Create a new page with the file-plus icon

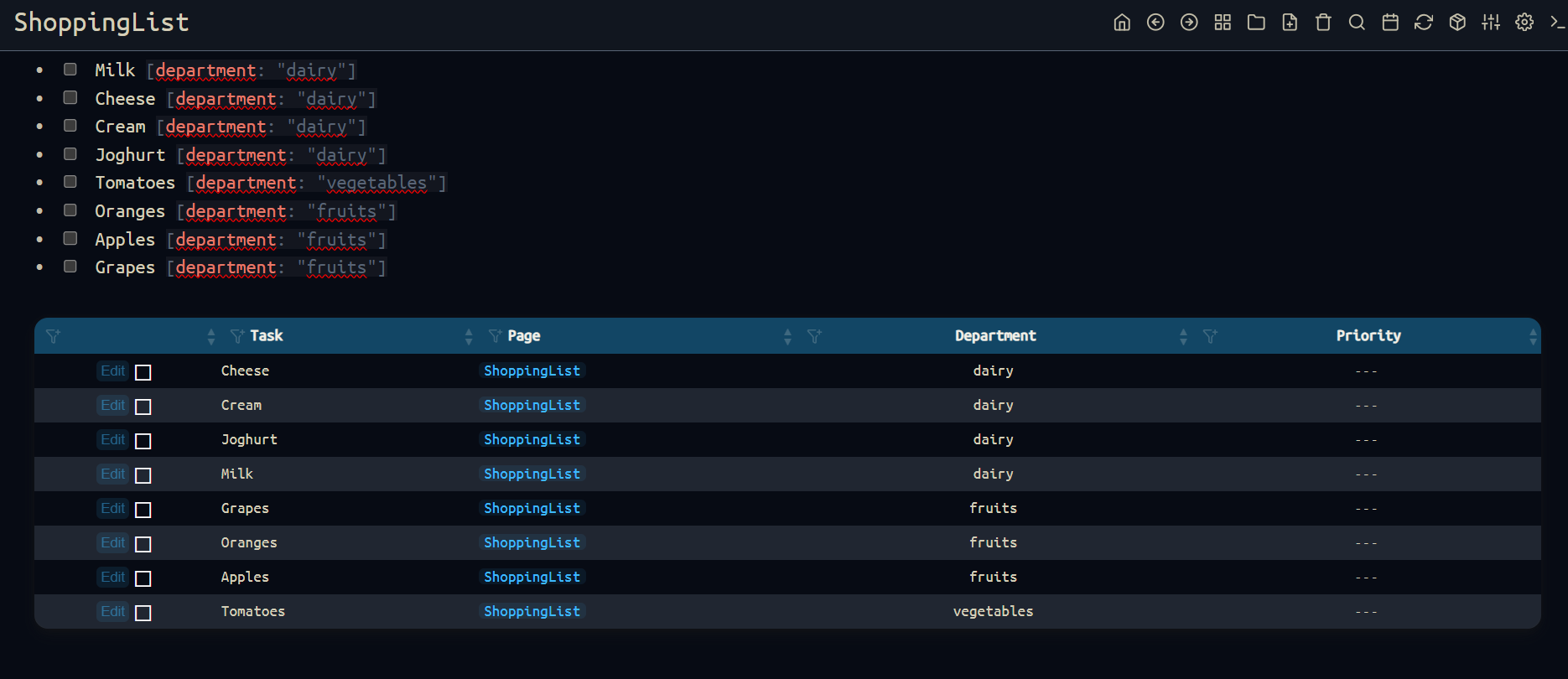click(x=1290, y=23)
